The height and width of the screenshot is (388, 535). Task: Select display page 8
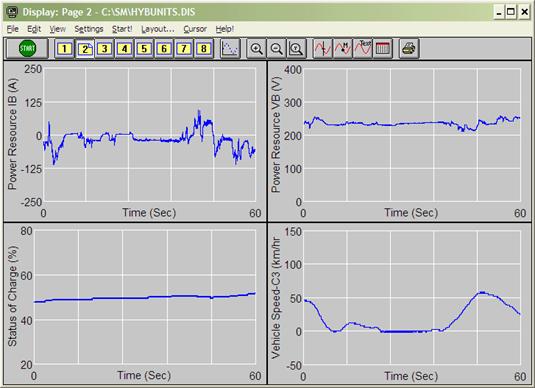point(204,49)
